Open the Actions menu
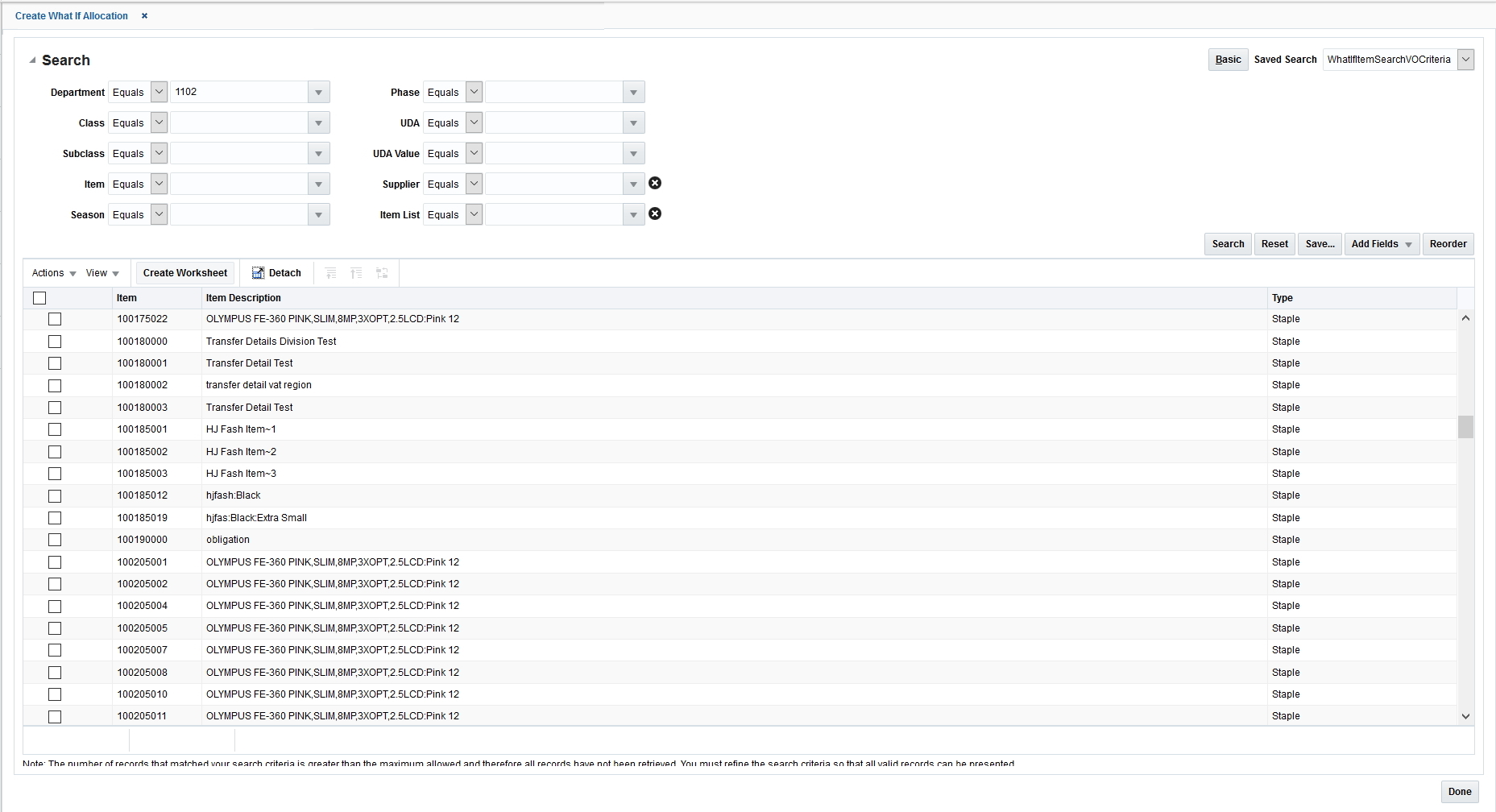The width and height of the screenshot is (1496, 812). click(52, 273)
